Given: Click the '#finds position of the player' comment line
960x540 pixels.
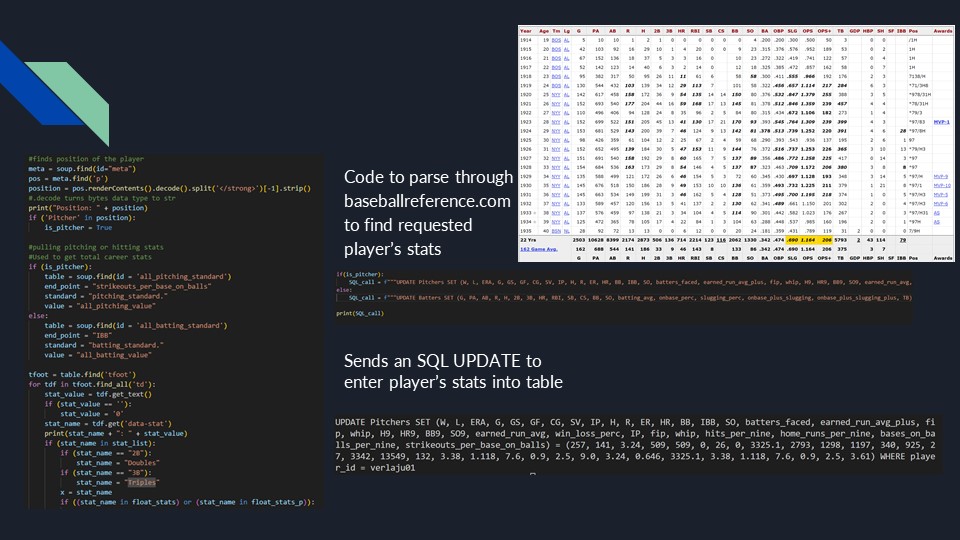Looking at the screenshot, I should [86, 159].
